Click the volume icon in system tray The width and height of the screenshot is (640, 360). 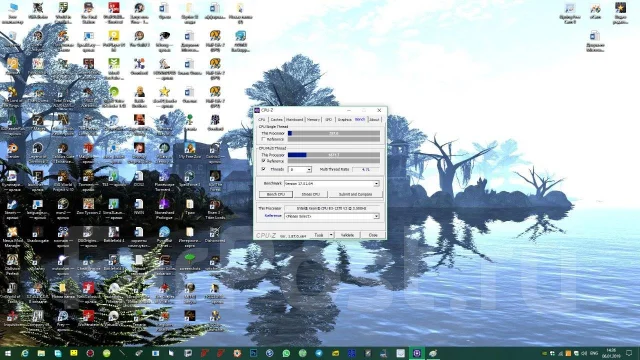(x=584, y=353)
